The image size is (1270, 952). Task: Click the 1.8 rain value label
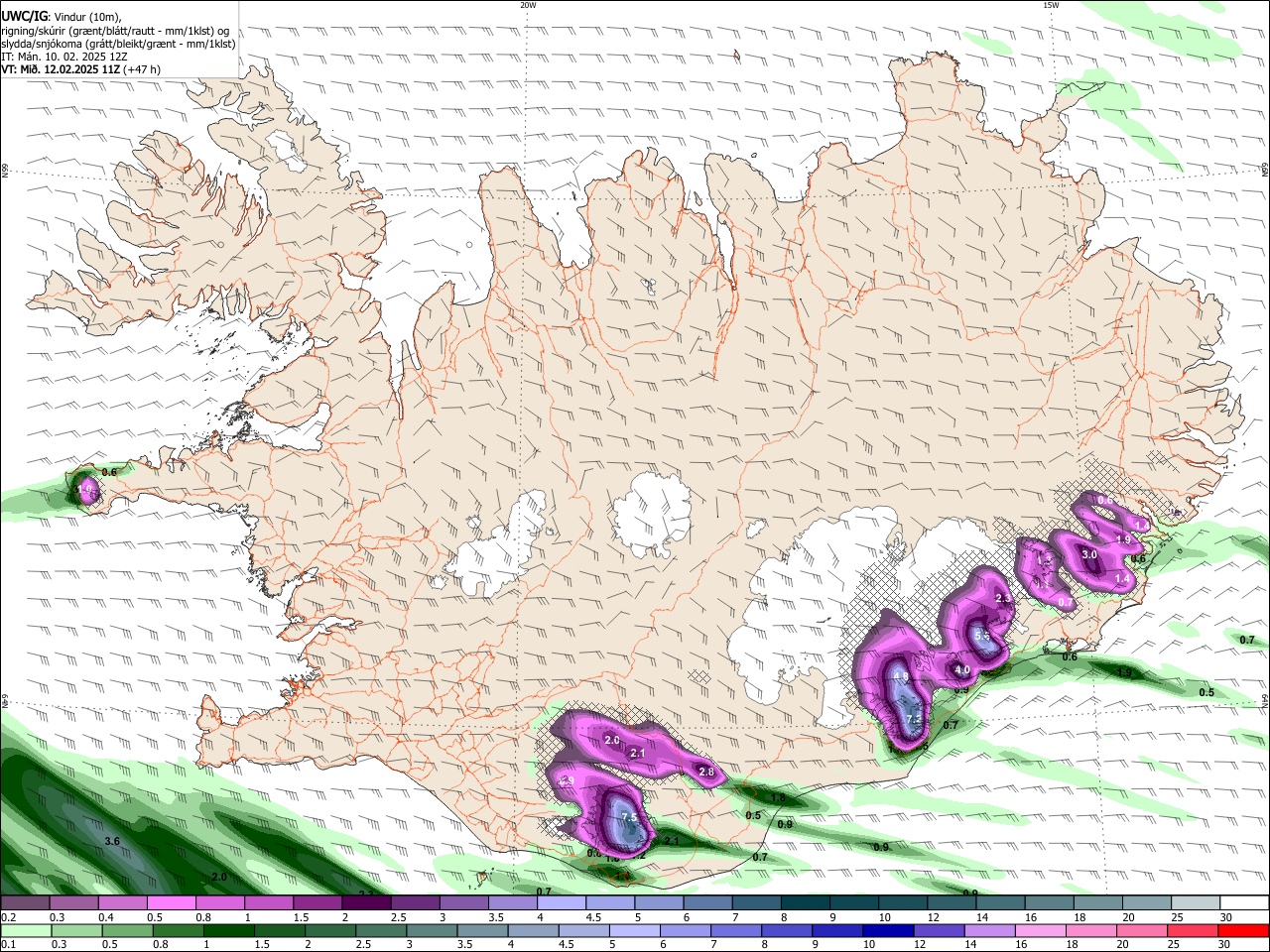tap(778, 797)
